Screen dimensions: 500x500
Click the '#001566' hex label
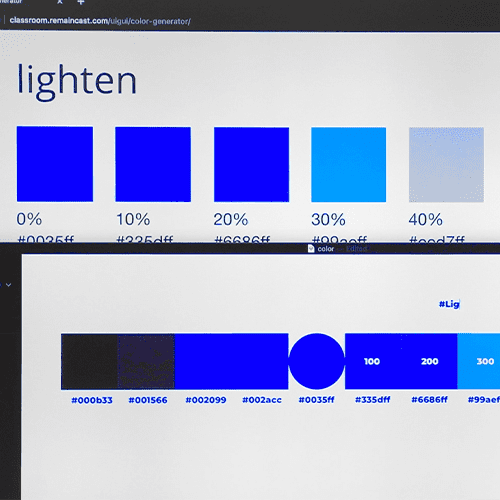pos(148,400)
